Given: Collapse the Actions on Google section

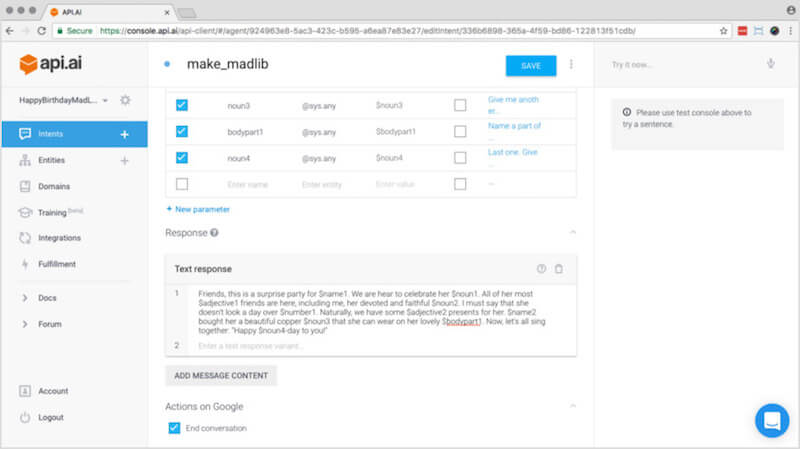Looking at the screenshot, I should coord(572,406).
